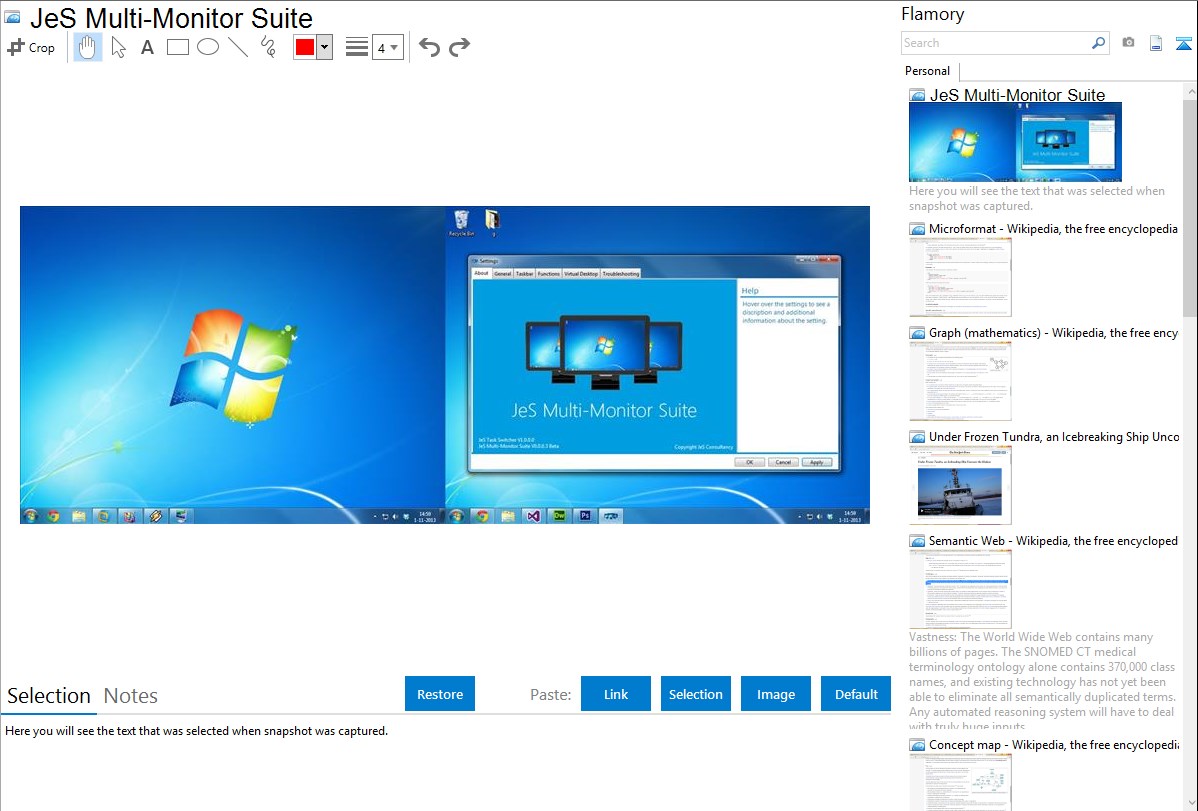Image resolution: width=1198 pixels, height=811 pixels.
Task: Select the Crop tool
Action: point(31,47)
